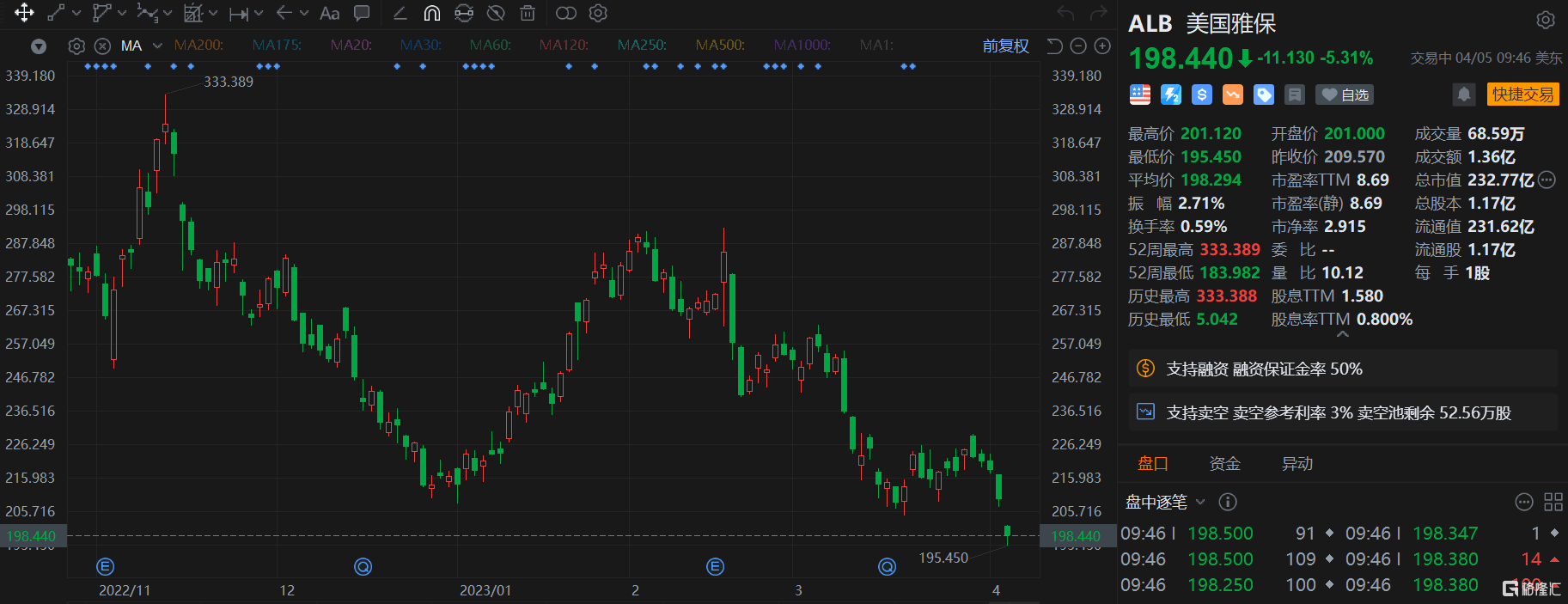This screenshot has width=1568, height=604.
Task: Click the overlapping circles compare icon
Action: [566, 13]
